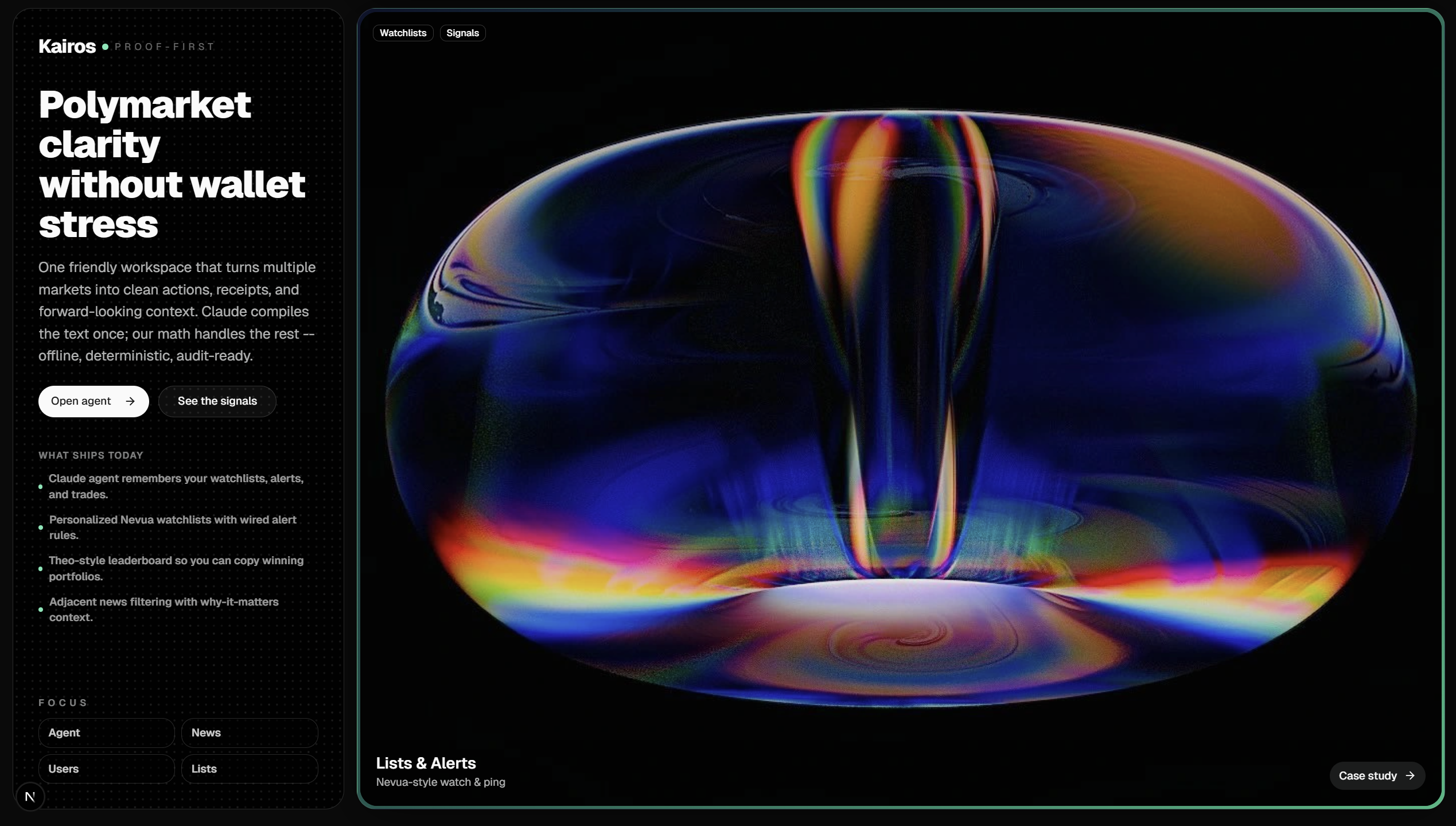Choose the Lists focus option

(249, 769)
